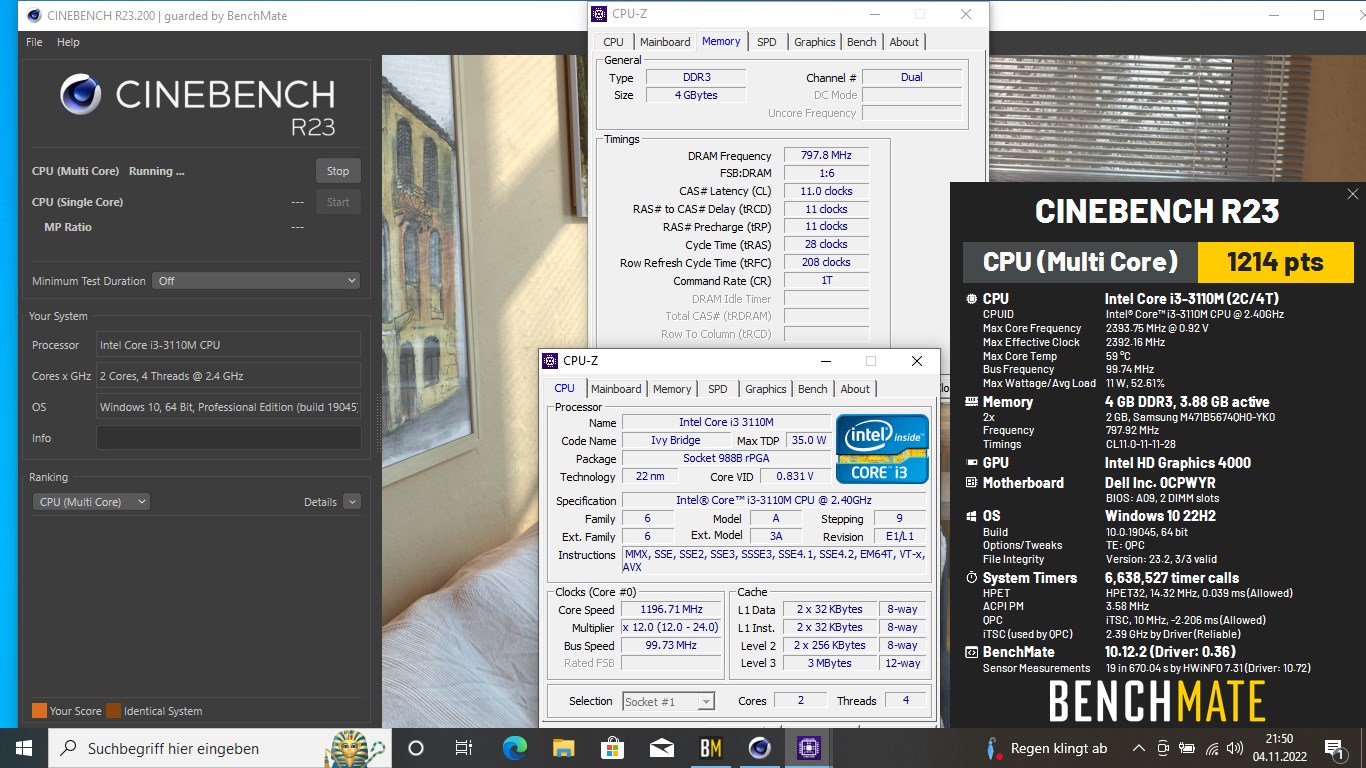Click the Identical System brown legend swatch
Image resolution: width=1366 pixels, height=768 pixels.
coord(114,711)
